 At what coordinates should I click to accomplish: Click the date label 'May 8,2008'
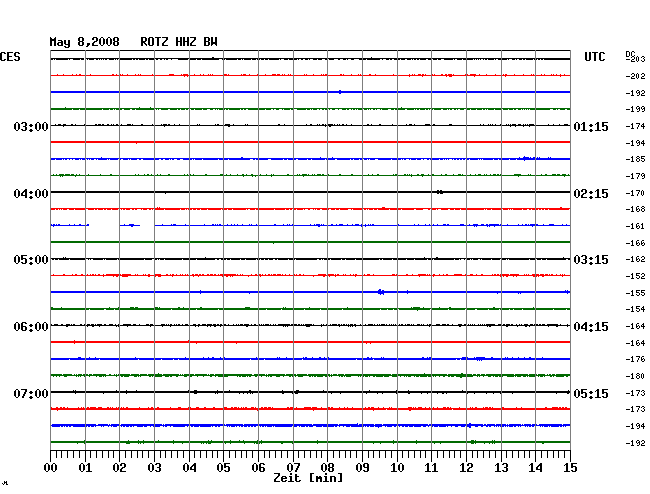[x=84, y=42]
